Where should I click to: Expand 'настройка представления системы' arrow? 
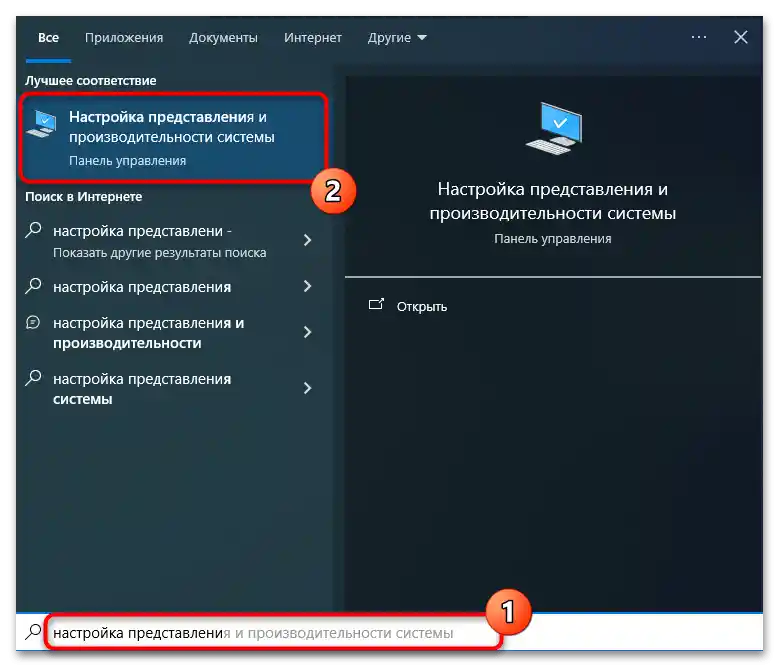(308, 388)
